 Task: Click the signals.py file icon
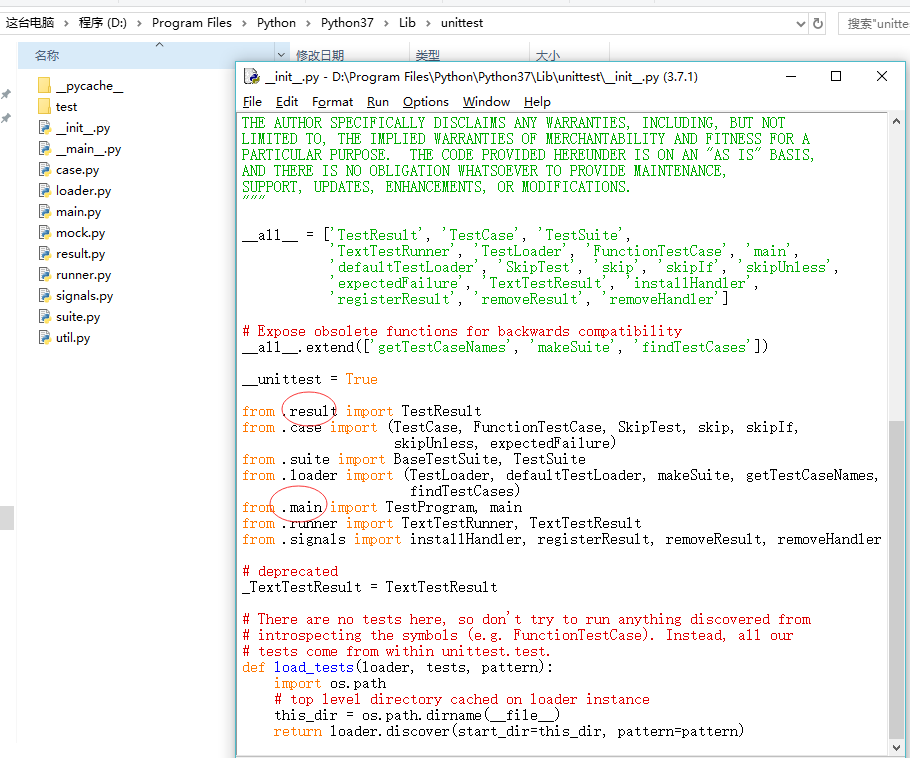click(43, 296)
